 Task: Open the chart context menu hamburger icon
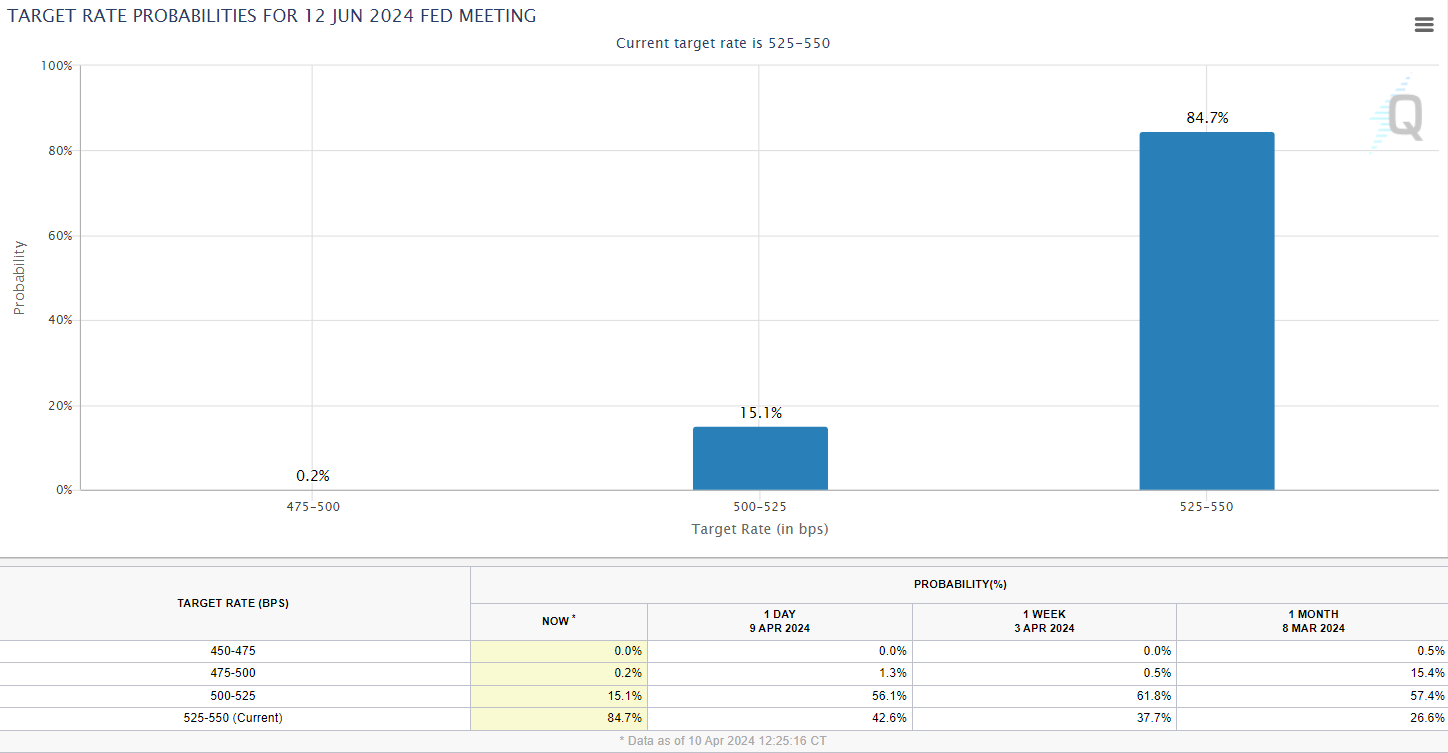(1423, 25)
